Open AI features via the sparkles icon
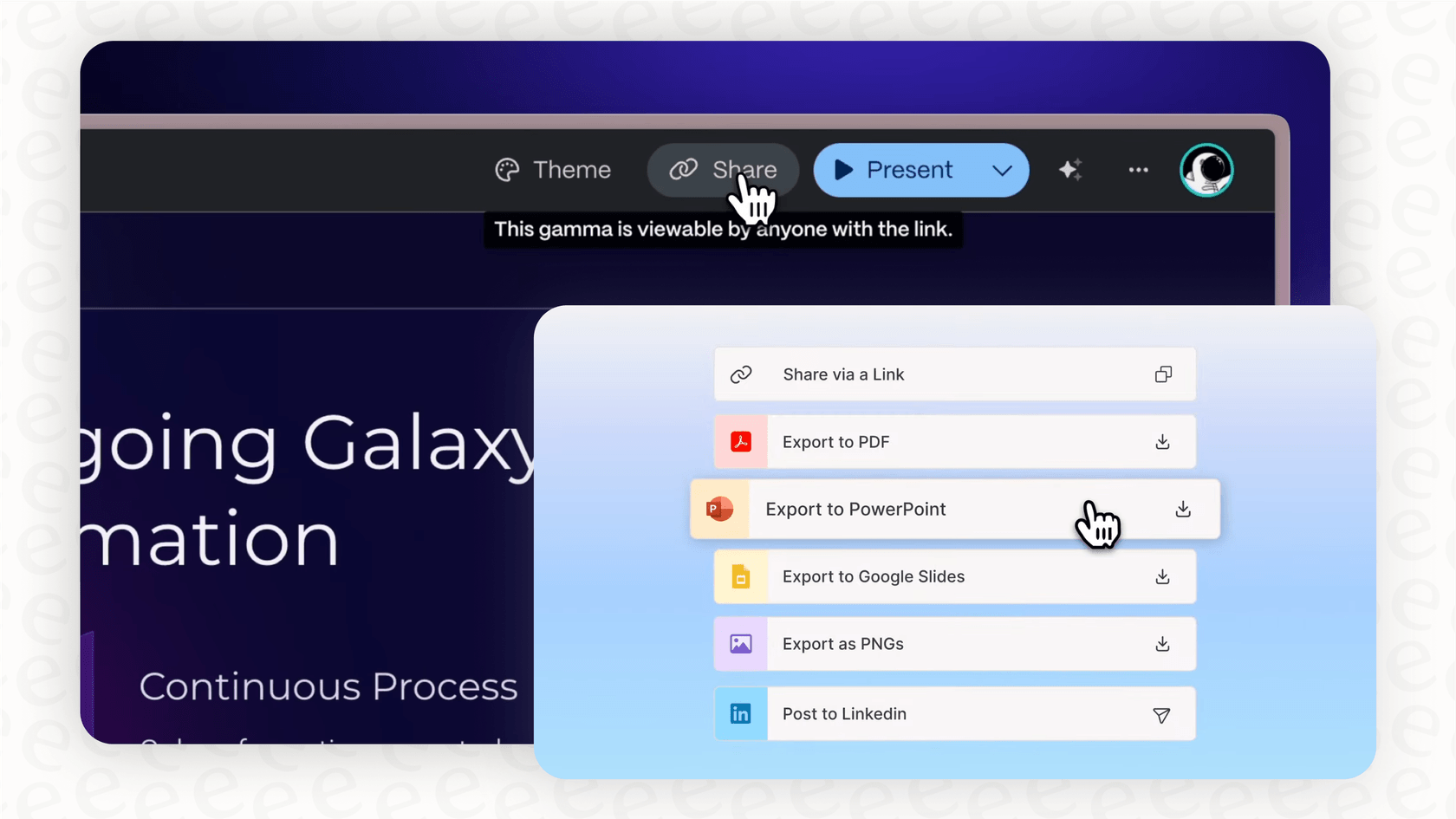This screenshot has height=819, width=1456. [x=1069, y=170]
